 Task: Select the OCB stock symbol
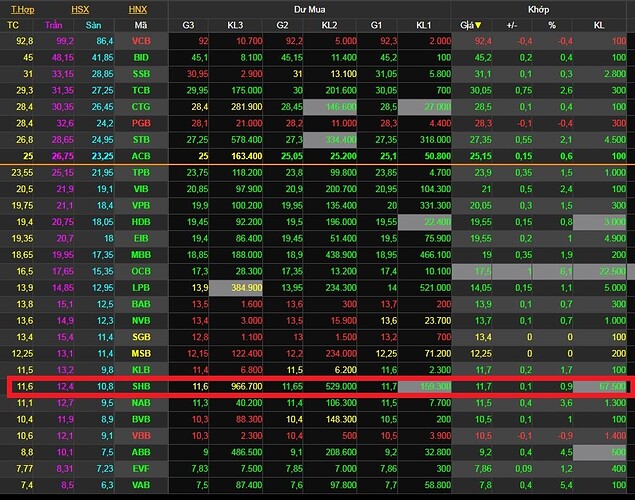pyautogui.click(x=141, y=271)
